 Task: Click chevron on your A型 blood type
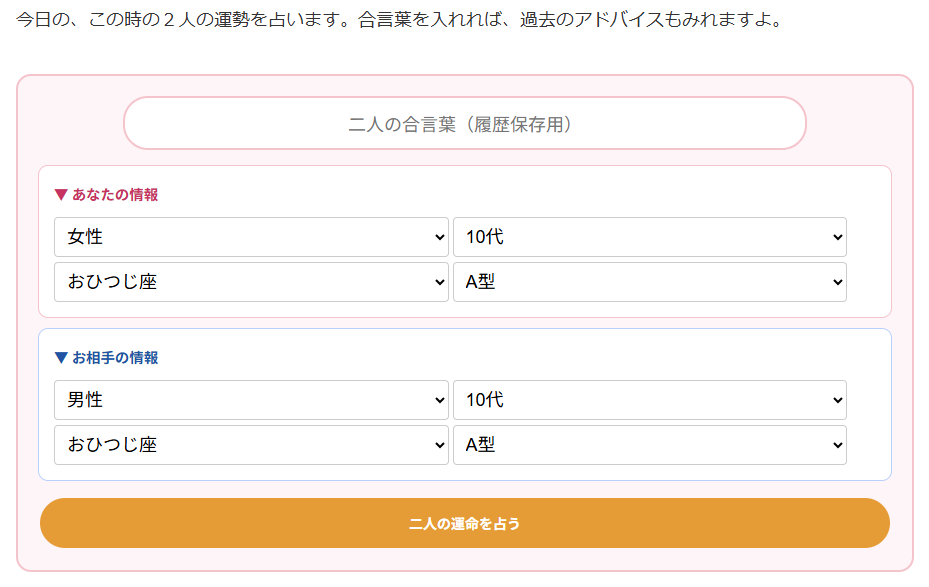point(837,282)
